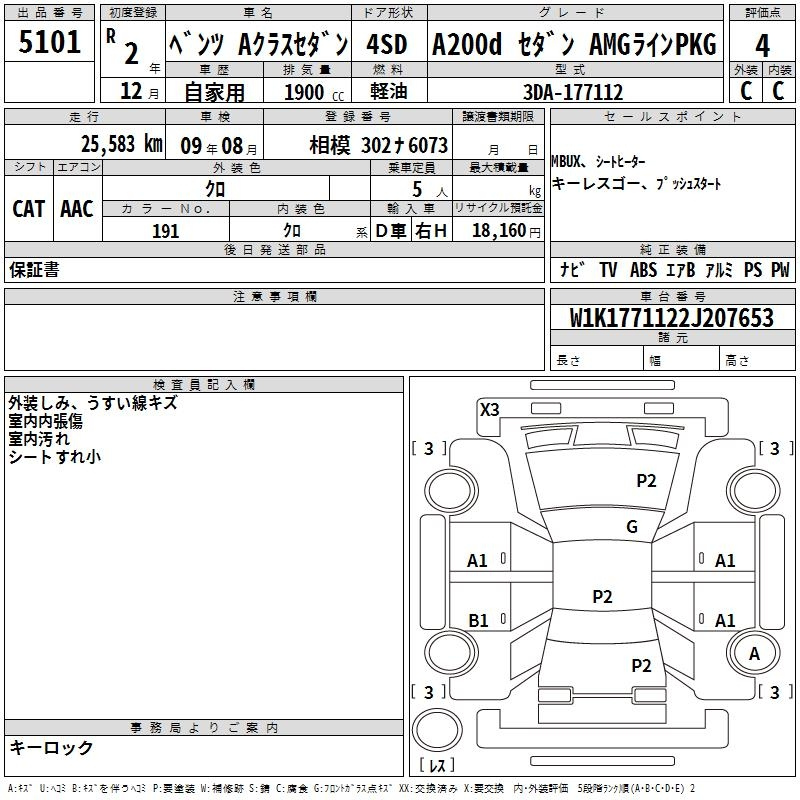
Task: Click the キーロック notice text
Action: tap(52, 747)
